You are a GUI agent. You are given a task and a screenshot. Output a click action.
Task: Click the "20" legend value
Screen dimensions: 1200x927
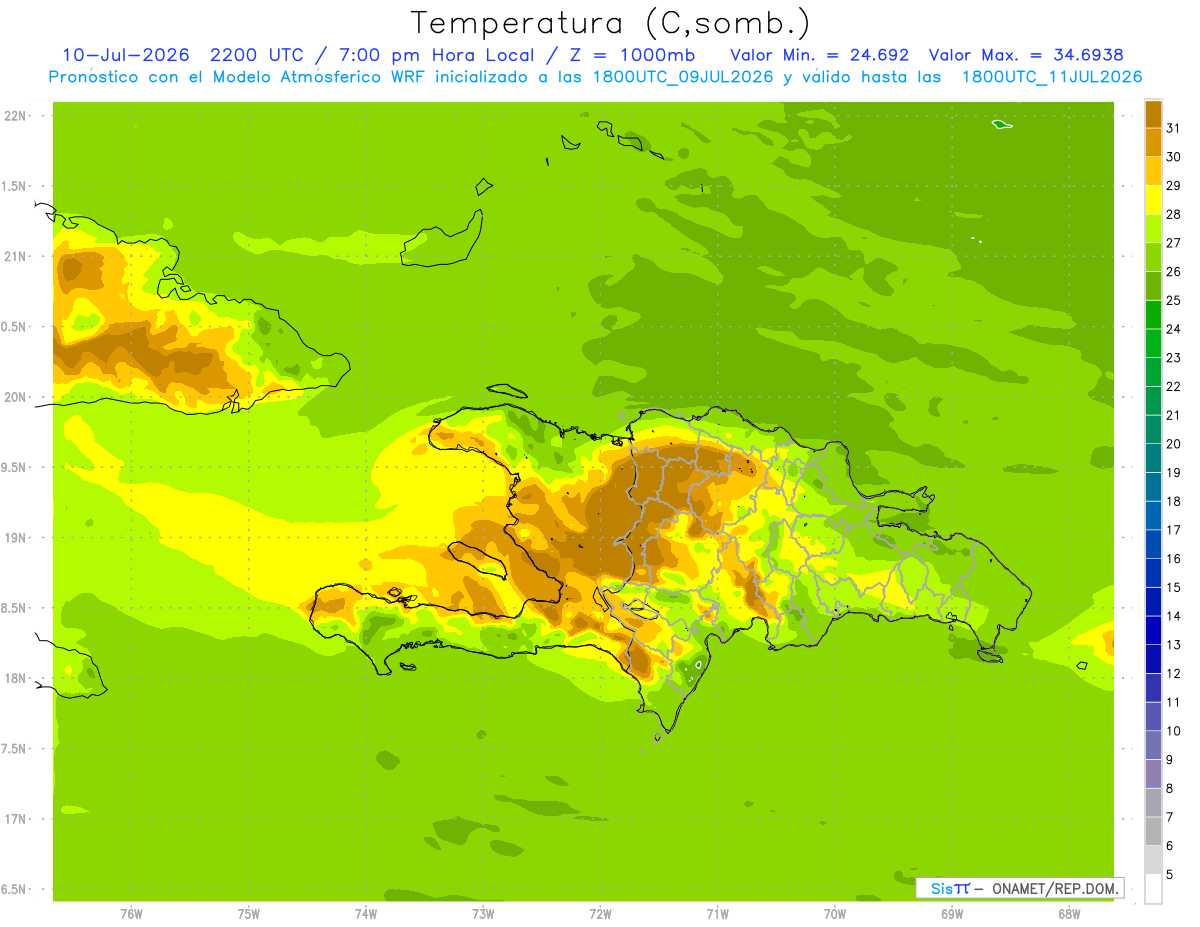tap(1174, 444)
